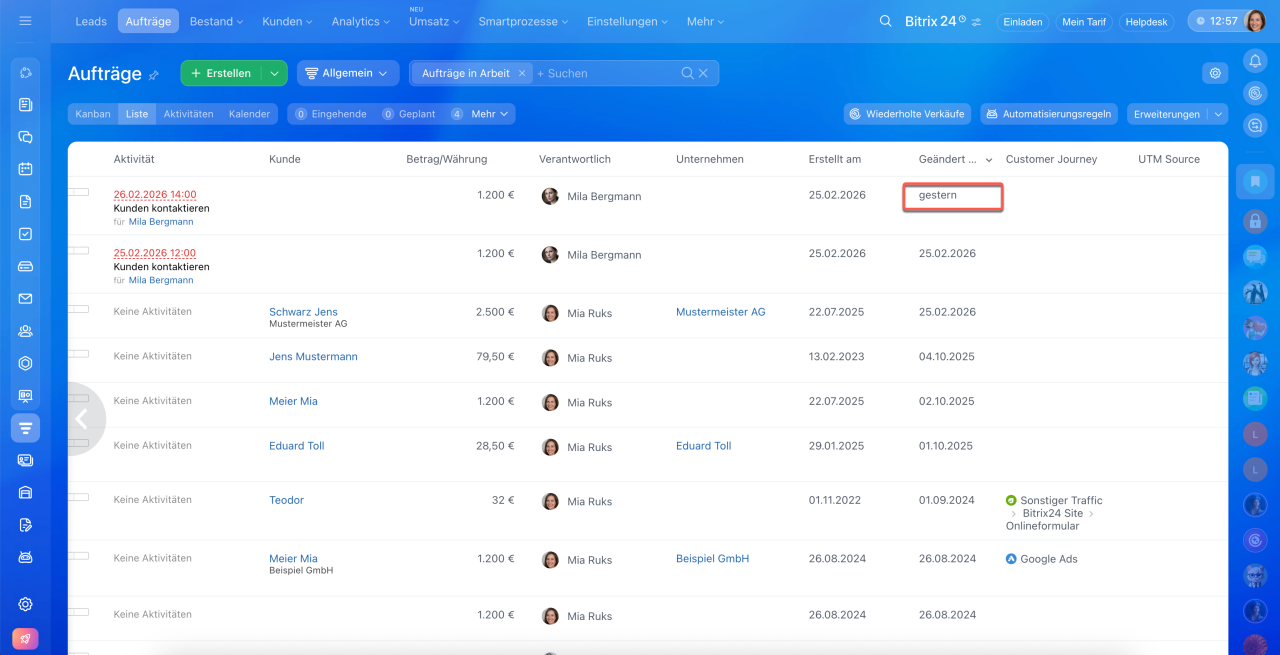Remove the 'Aufträge in Arbeit' filter chip
1280x655 pixels.
pos(522,73)
